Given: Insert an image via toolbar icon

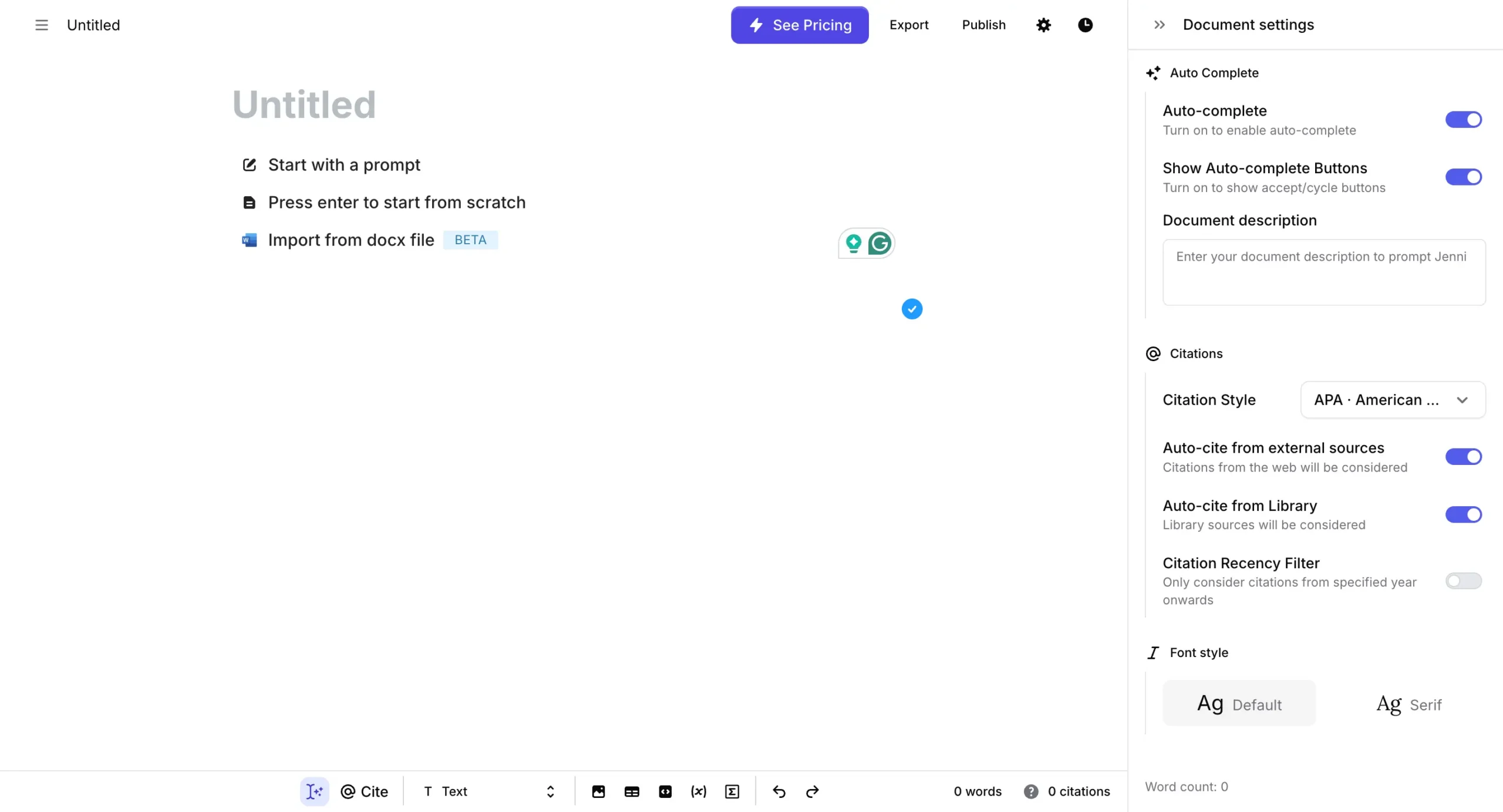Looking at the screenshot, I should click(x=598, y=791).
